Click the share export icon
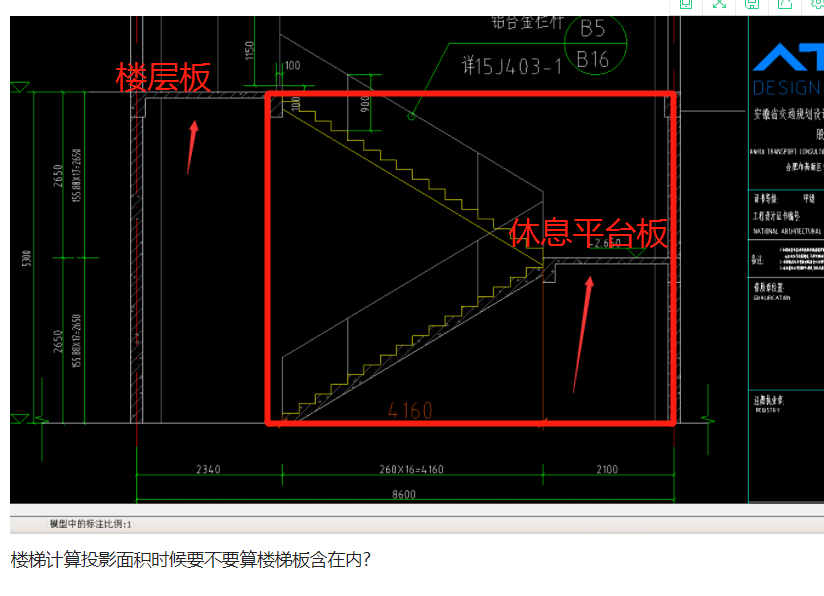This screenshot has height=596, width=824. [x=785, y=4]
